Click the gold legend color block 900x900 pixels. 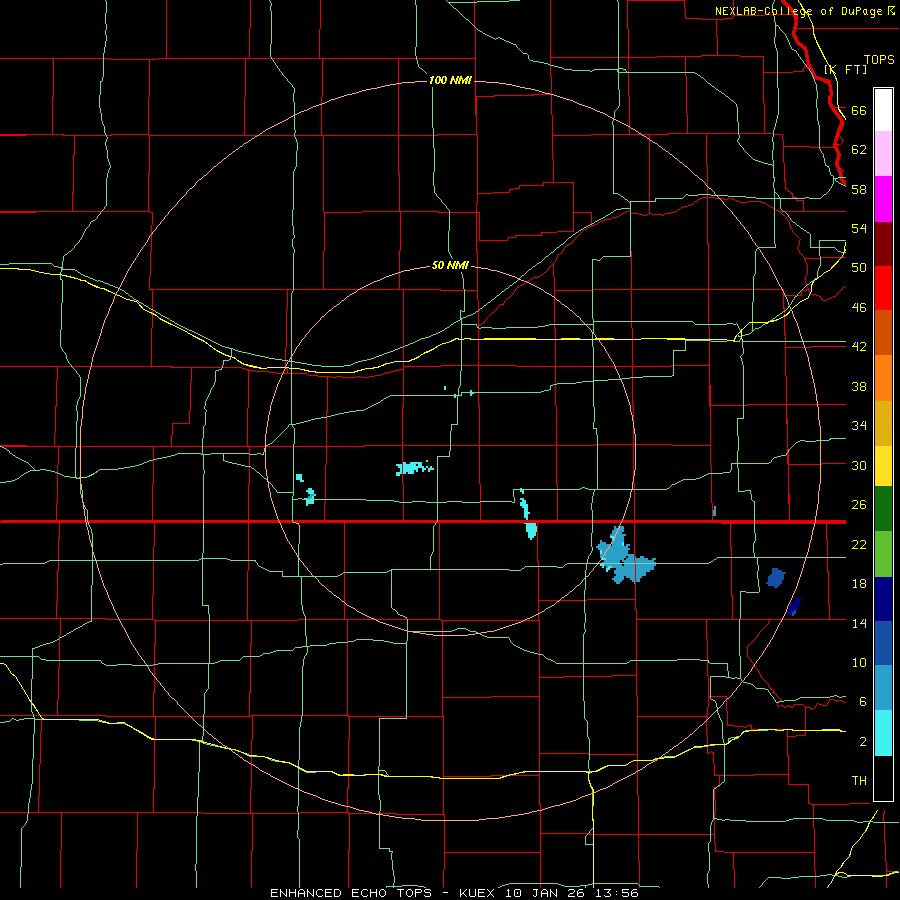coord(883,423)
